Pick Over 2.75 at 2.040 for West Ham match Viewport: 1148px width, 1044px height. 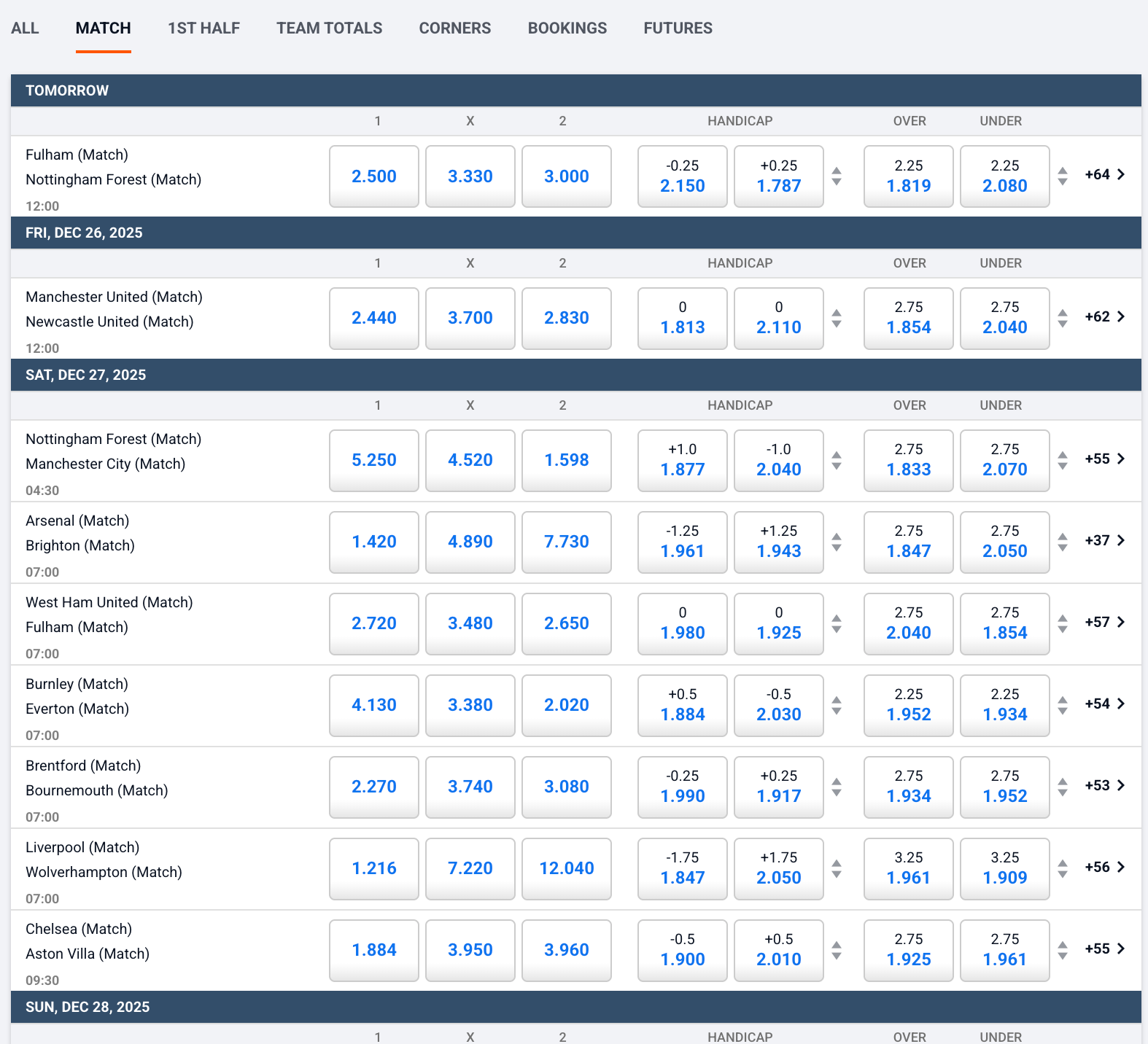(909, 624)
